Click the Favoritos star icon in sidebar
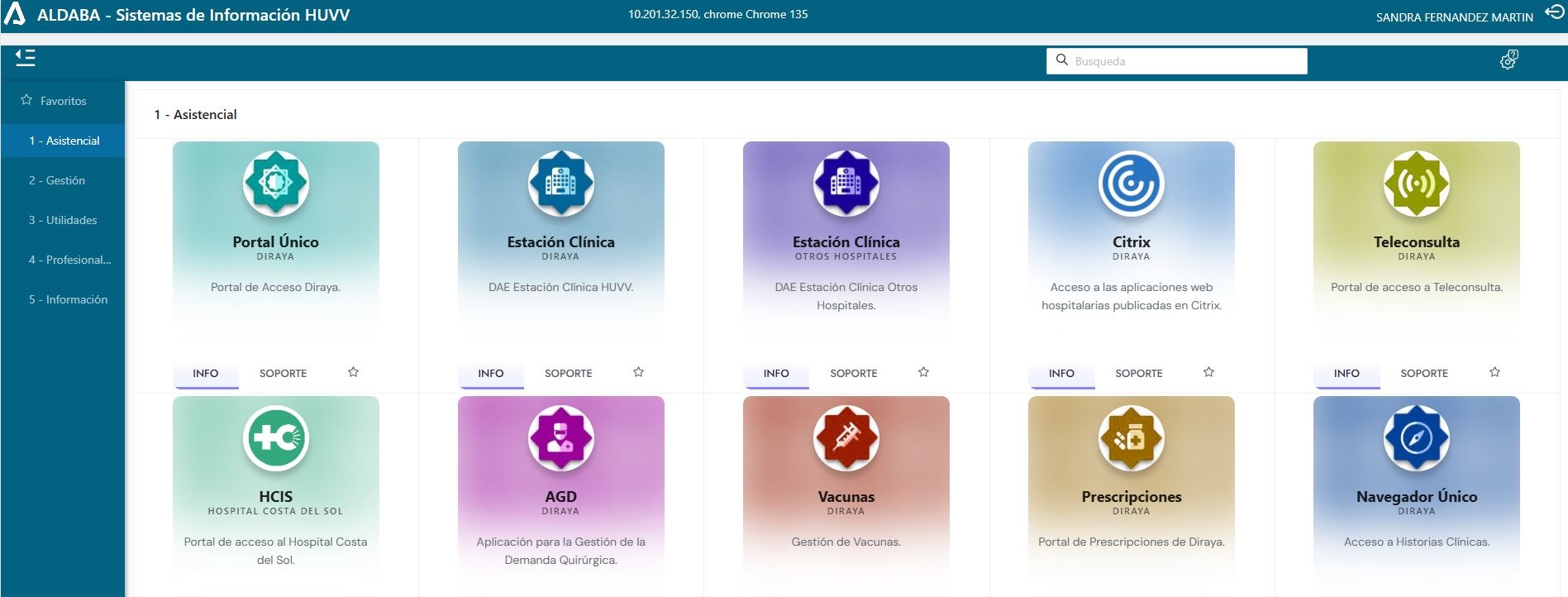The height and width of the screenshot is (597, 1568). tap(26, 100)
